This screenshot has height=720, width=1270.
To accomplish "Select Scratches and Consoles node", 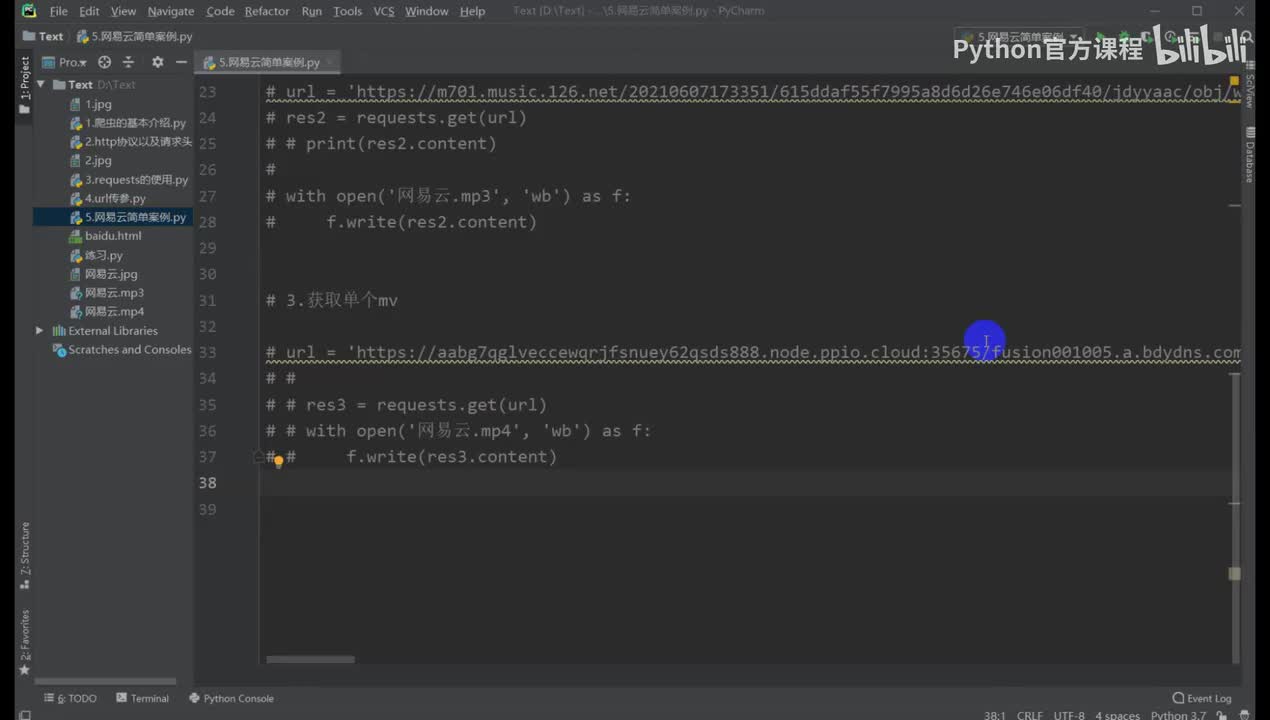I will tap(122, 350).
